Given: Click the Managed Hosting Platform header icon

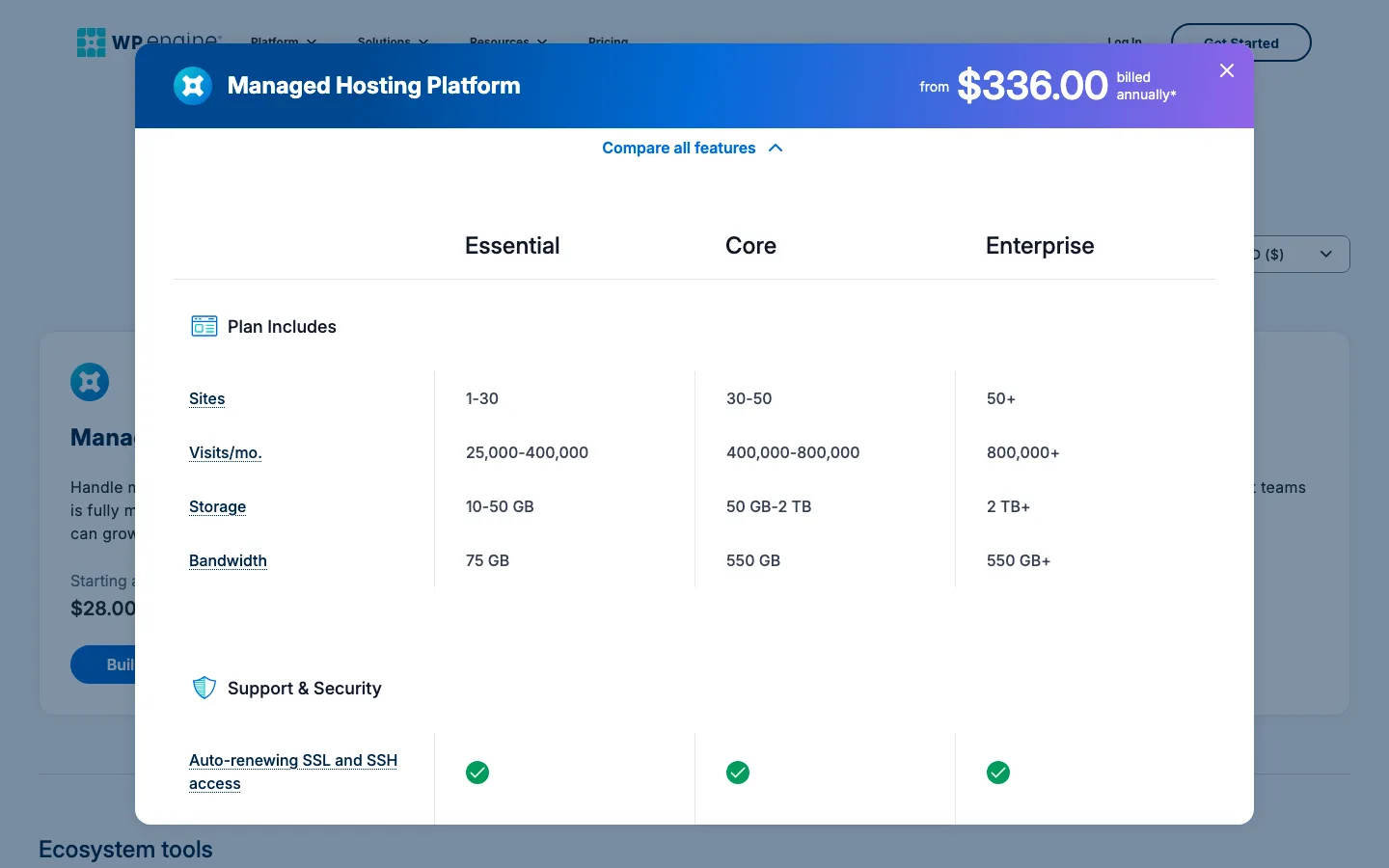Looking at the screenshot, I should pos(193,86).
